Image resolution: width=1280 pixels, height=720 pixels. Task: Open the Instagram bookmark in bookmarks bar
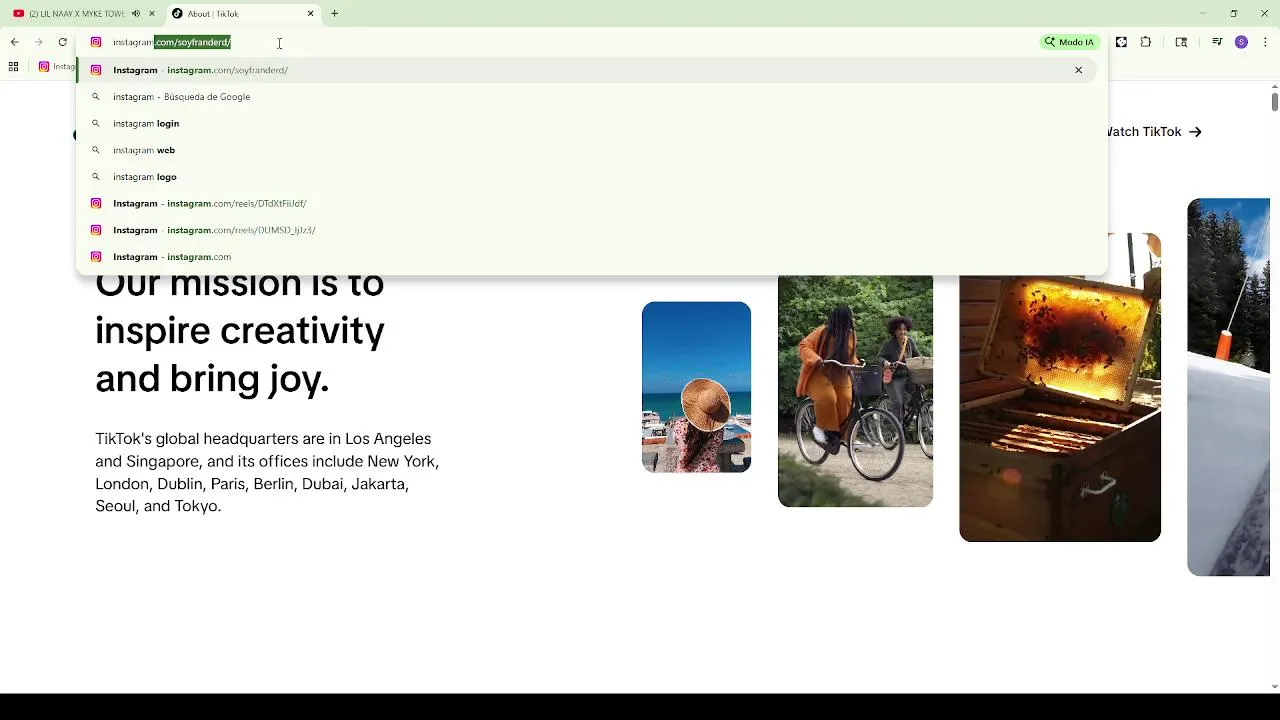[x=57, y=67]
